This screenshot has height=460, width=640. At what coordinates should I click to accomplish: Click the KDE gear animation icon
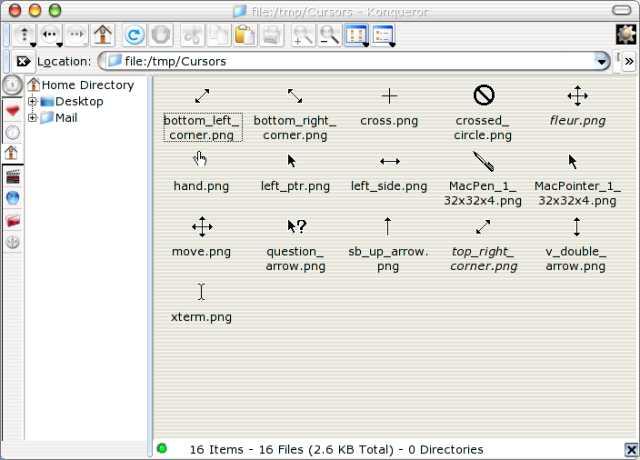coord(626,34)
